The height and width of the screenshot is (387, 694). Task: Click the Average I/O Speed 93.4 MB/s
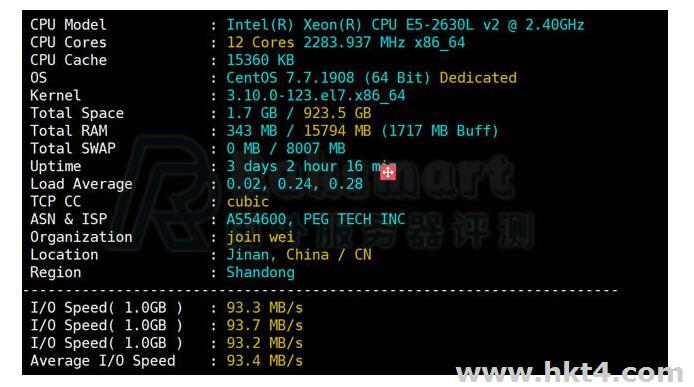click(x=264, y=361)
